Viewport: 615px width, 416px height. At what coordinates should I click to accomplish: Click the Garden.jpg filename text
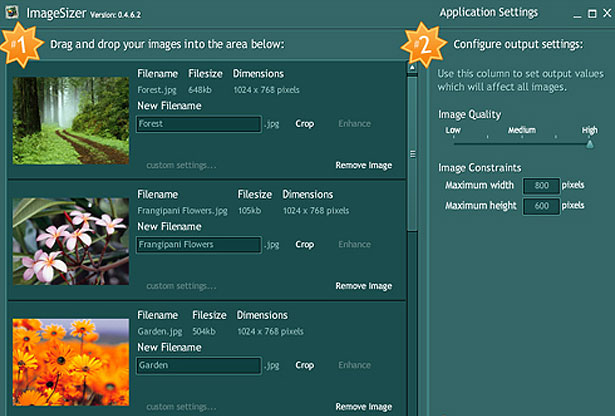coord(160,332)
